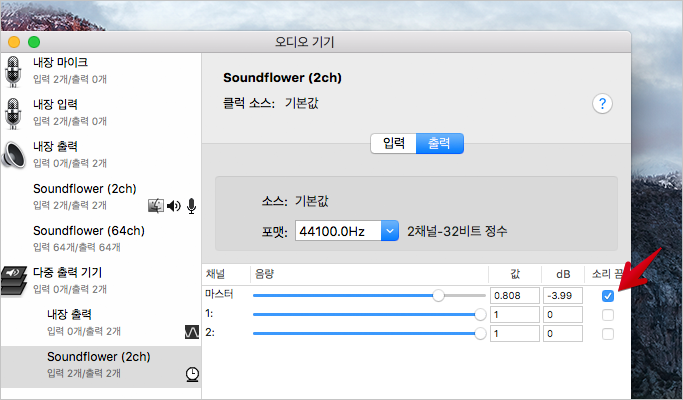Select top-level Soundflower (2ch) device

[101, 197]
